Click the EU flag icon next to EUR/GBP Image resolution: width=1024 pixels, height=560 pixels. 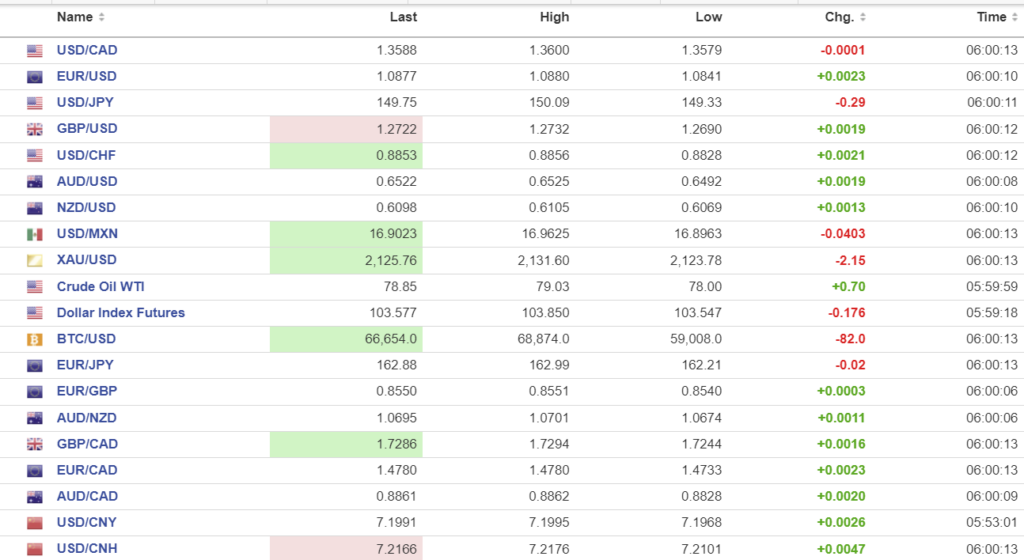click(35, 392)
